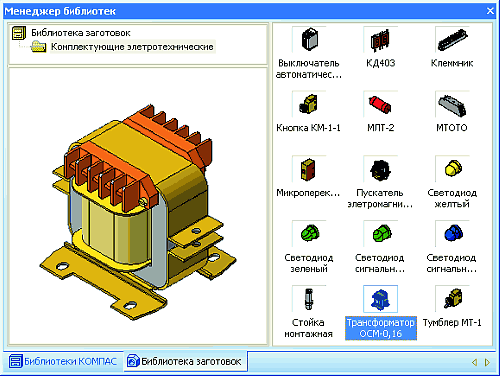Select the yellow Светодиод желтый icon
The width and height of the screenshot is (500, 376).
point(452,169)
